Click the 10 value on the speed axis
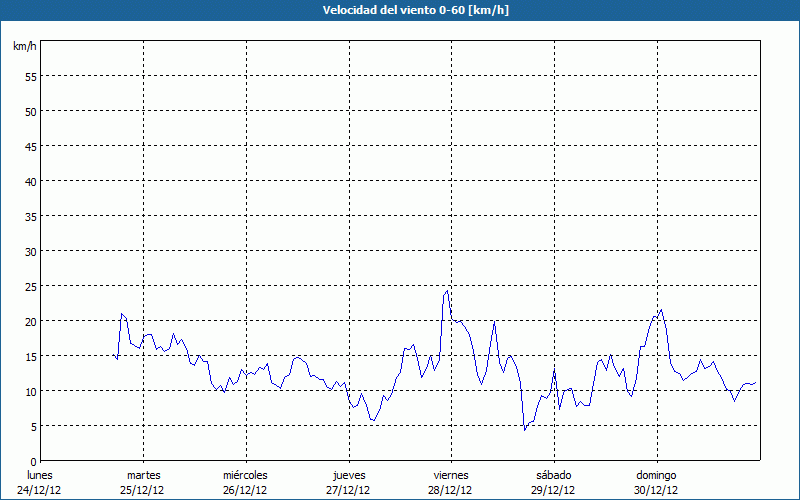Image resolution: width=800 pixels, height=500 pixels. tap(30, 391)
